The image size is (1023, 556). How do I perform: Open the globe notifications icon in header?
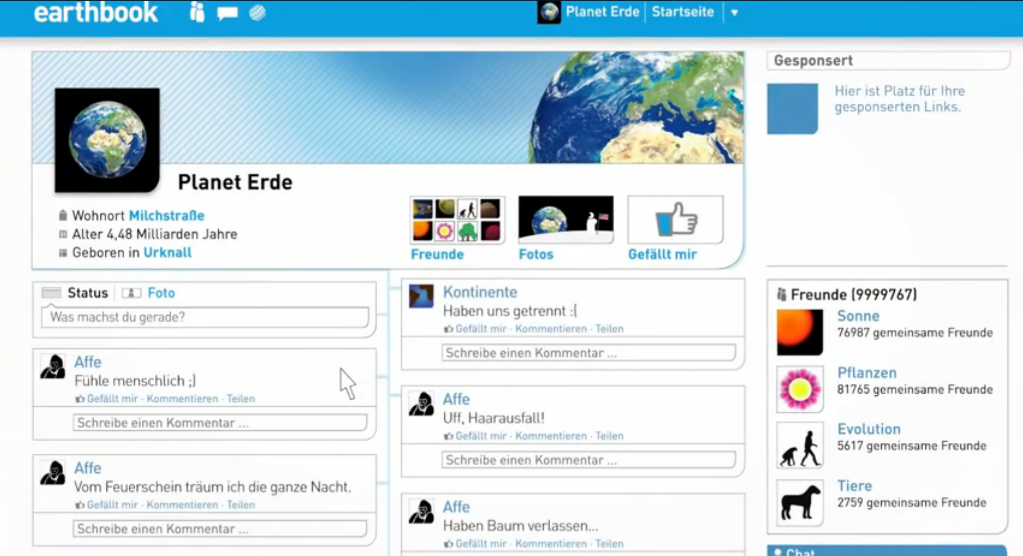coord(257,12)
